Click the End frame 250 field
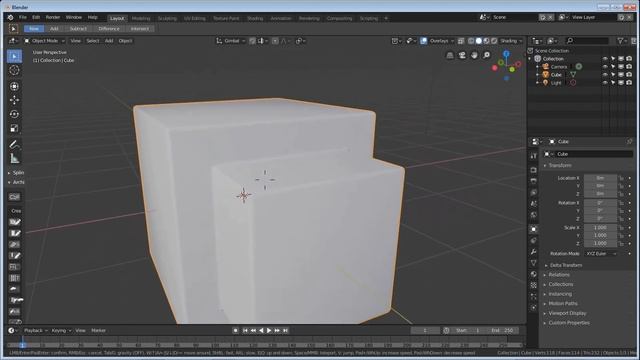The image size is (640, 360). tap(502, 331)
